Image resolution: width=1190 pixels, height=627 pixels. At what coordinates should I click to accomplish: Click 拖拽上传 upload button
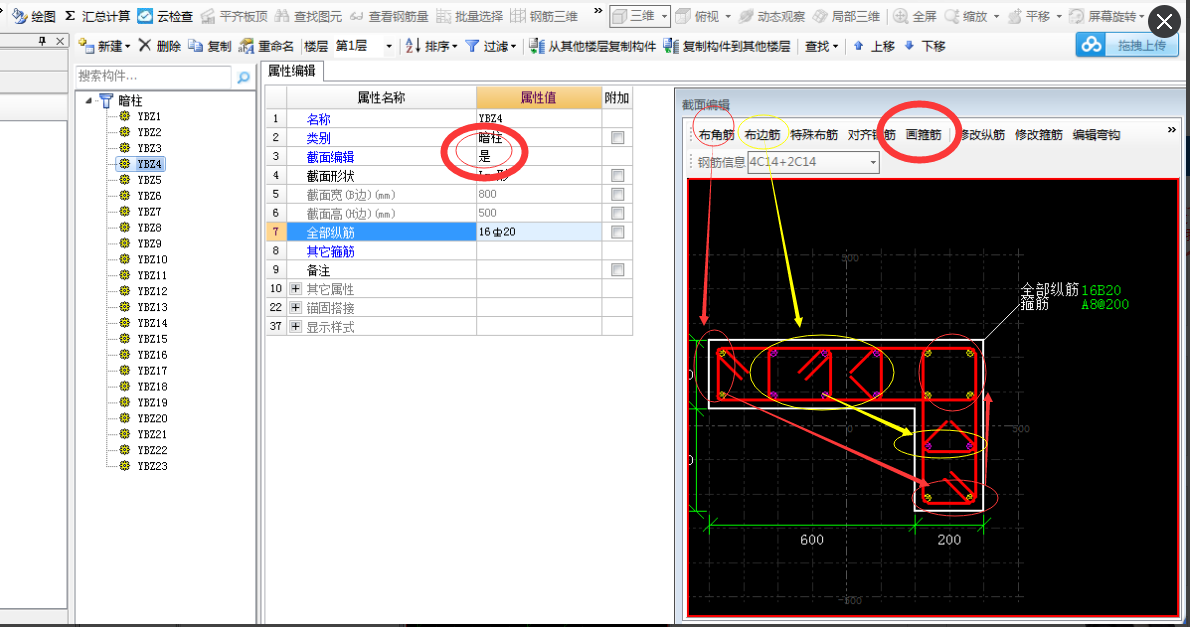[1141, 46]
